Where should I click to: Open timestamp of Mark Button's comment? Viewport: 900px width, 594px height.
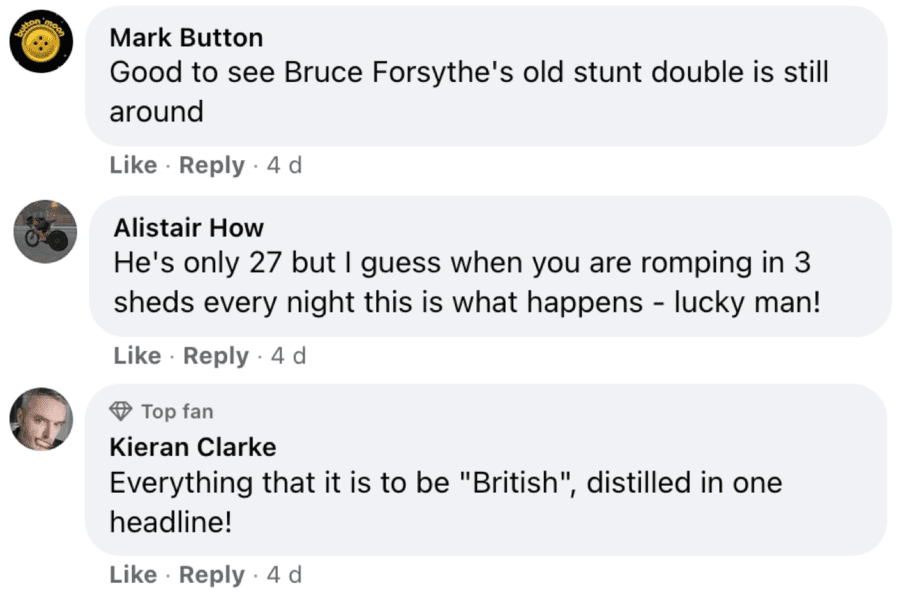[x=284, y=166]
